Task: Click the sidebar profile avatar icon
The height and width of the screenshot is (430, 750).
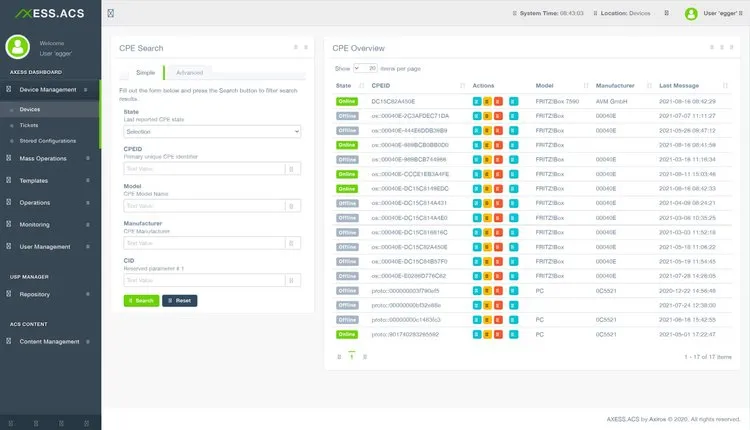Action: 18,47
